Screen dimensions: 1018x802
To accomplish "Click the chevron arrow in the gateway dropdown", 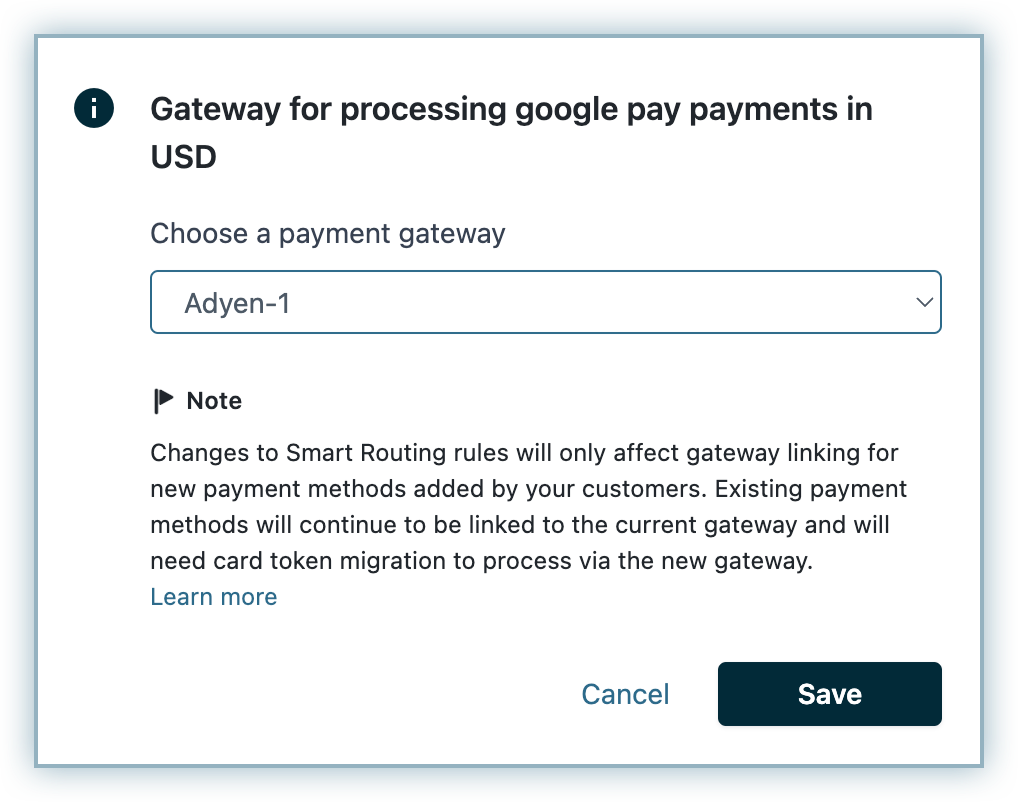I will pos(924,302).
